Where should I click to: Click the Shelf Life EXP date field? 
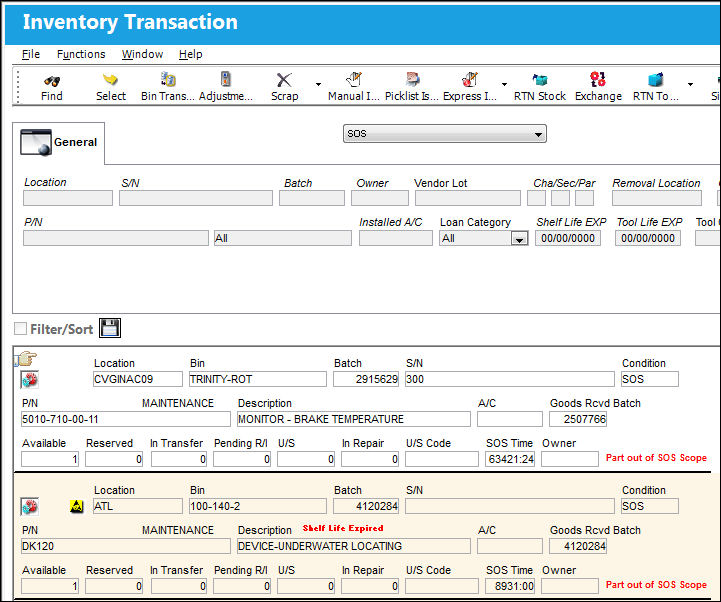[568, 238]
